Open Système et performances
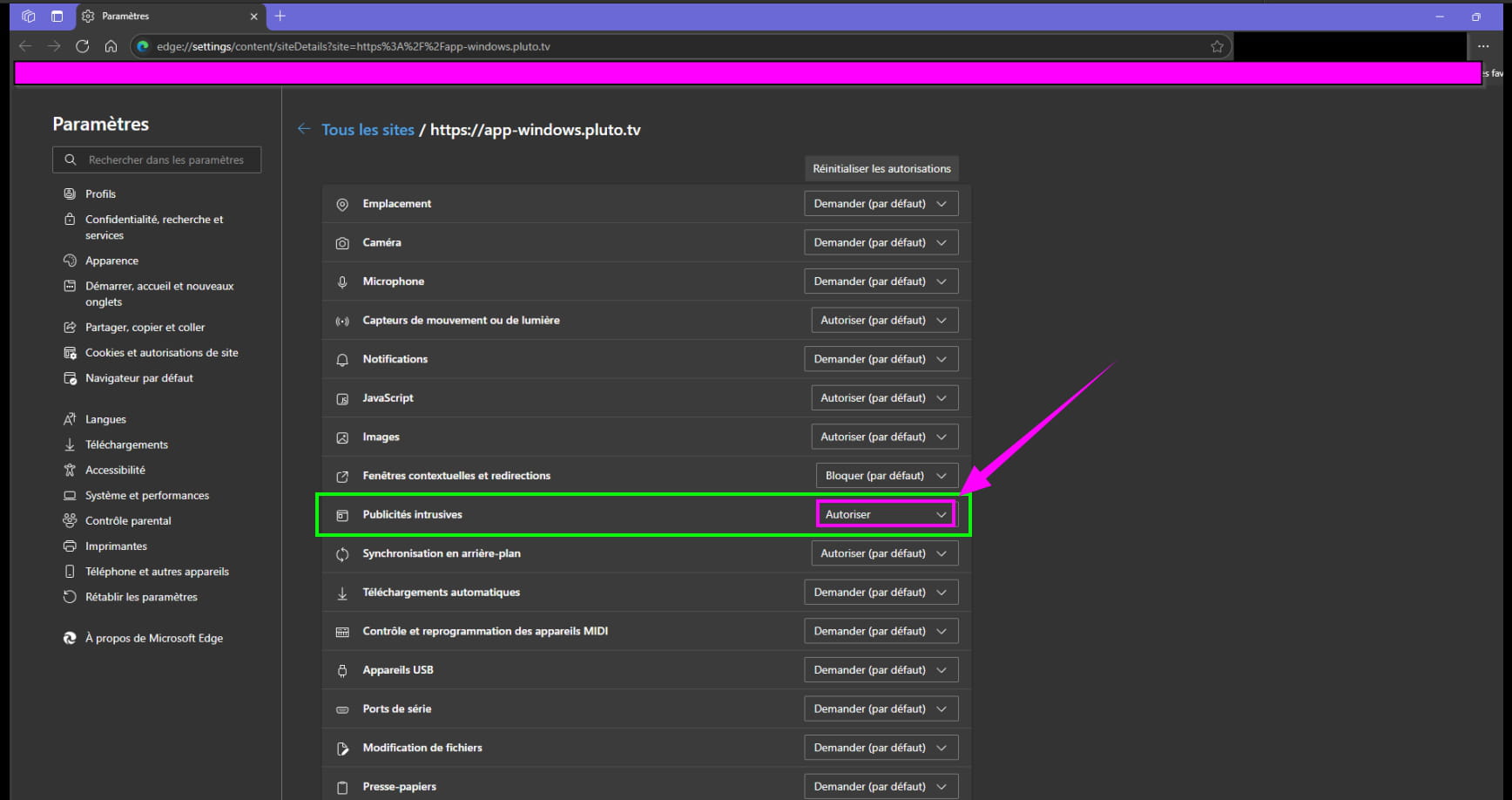This screenshot has height=800, width=1512. coord(147,495)
